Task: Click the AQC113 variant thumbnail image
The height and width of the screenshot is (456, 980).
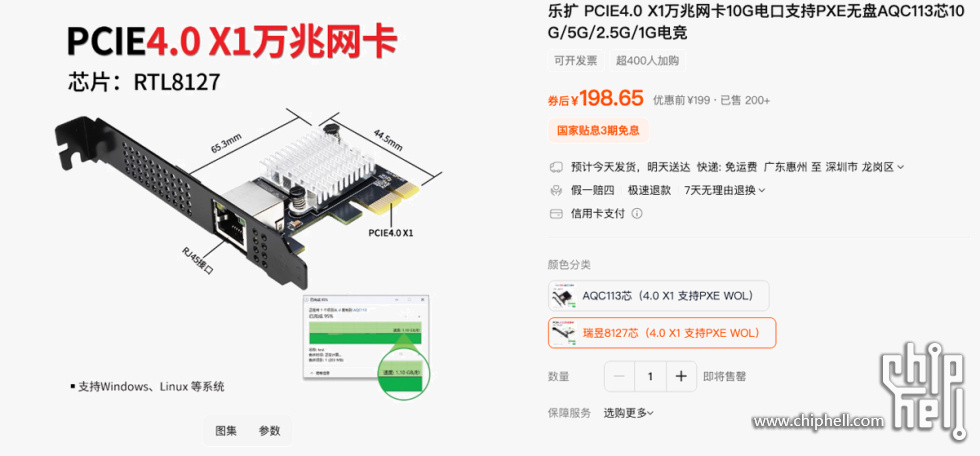Action: (x=564, y=295)
